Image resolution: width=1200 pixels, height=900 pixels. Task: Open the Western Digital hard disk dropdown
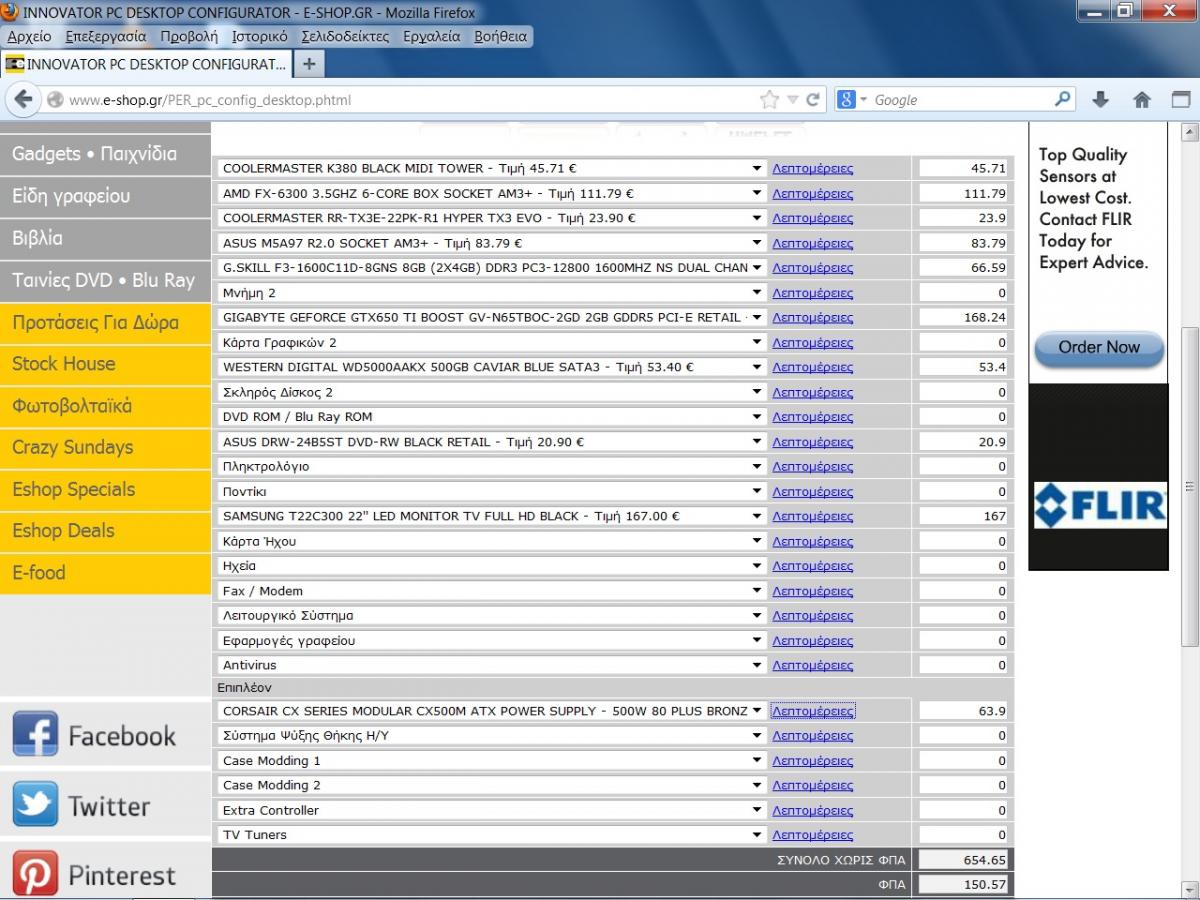492,367
